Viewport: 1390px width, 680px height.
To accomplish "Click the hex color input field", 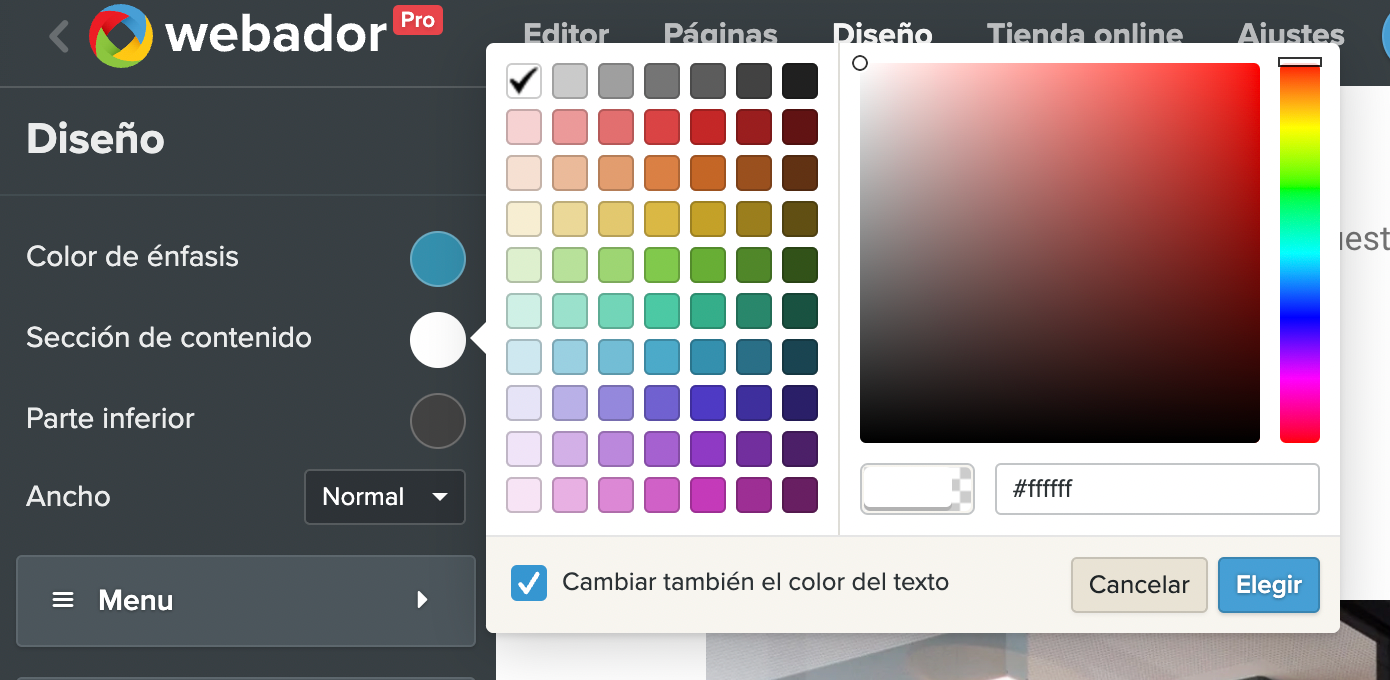I will (x=1156, y=489).
